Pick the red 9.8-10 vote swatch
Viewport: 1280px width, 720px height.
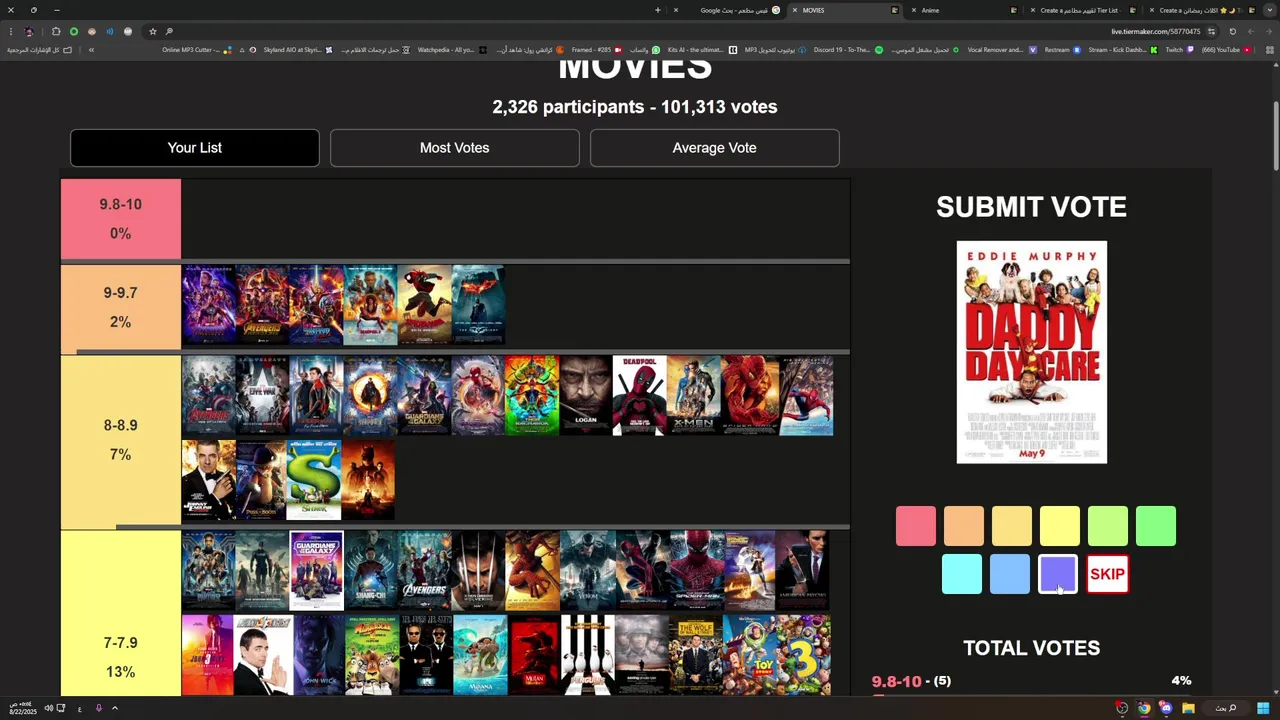point(916,526)
